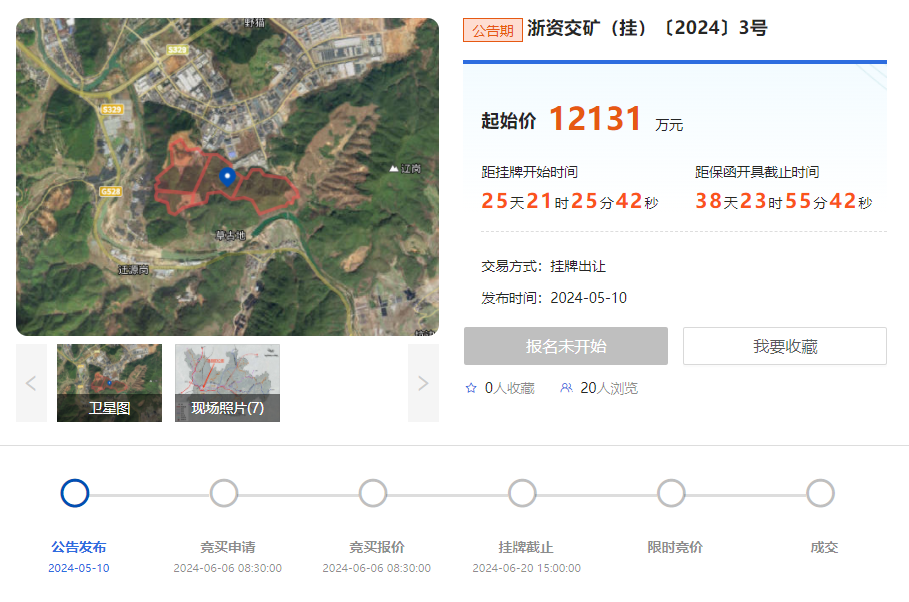Open the 现场照片(7) thumbnail
909x602 pixels.
point(227,383)
